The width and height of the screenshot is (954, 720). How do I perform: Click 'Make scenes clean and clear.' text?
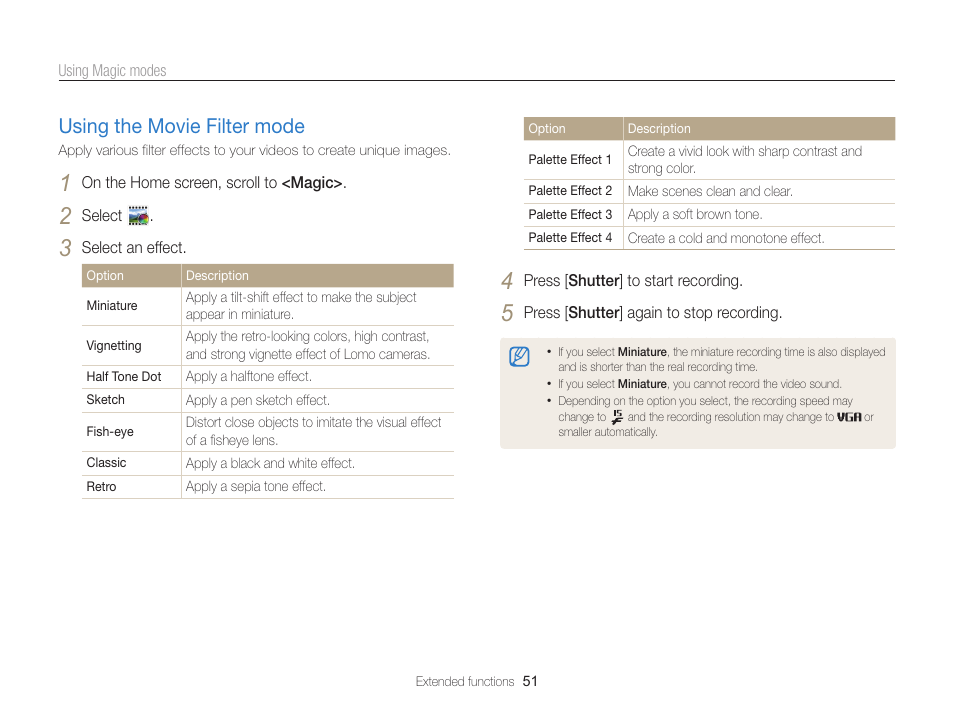point(710,191)
